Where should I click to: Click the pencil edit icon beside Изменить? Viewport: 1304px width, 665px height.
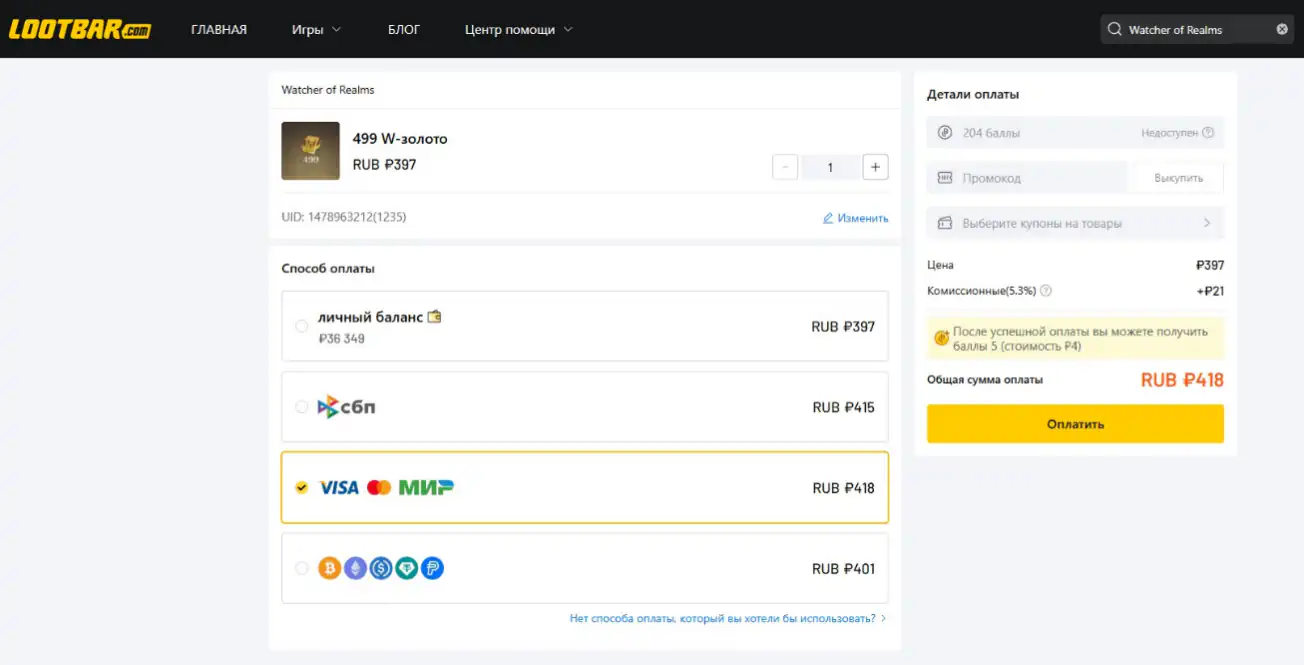pos(828,218)
